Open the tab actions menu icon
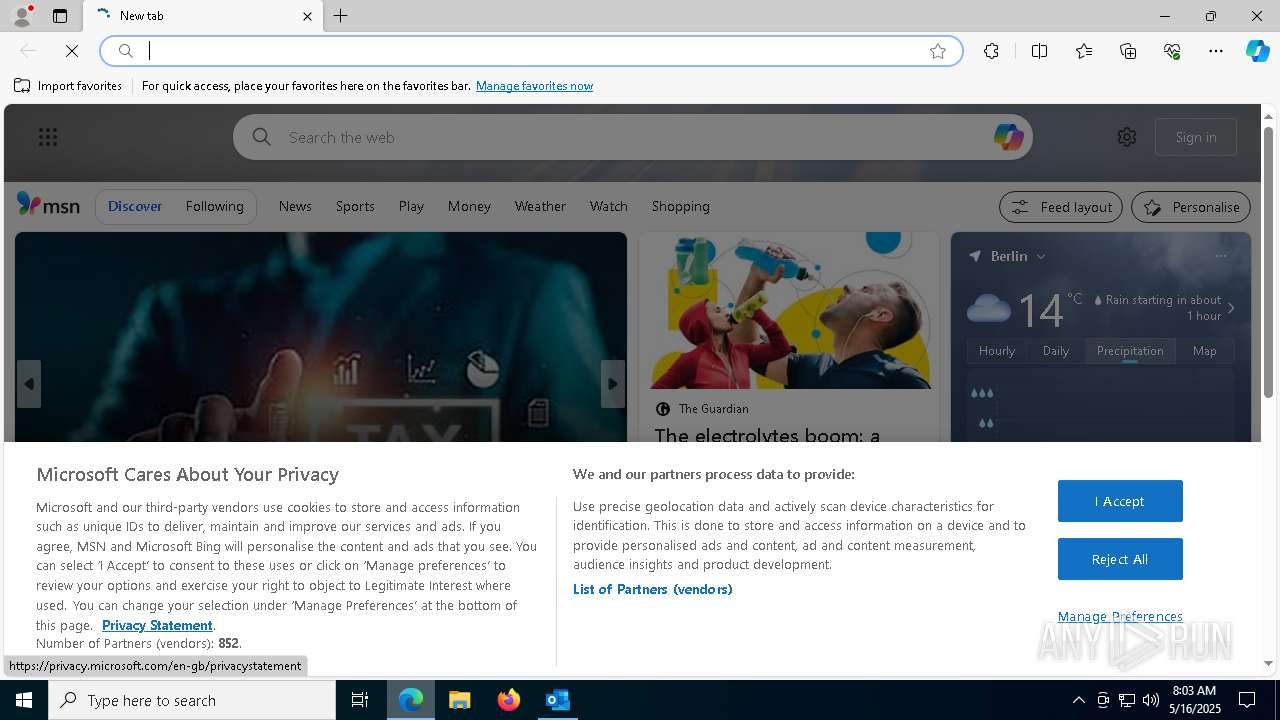This screenshot has width=1280, height=720. pyautogui.click(x=60, y=16)
